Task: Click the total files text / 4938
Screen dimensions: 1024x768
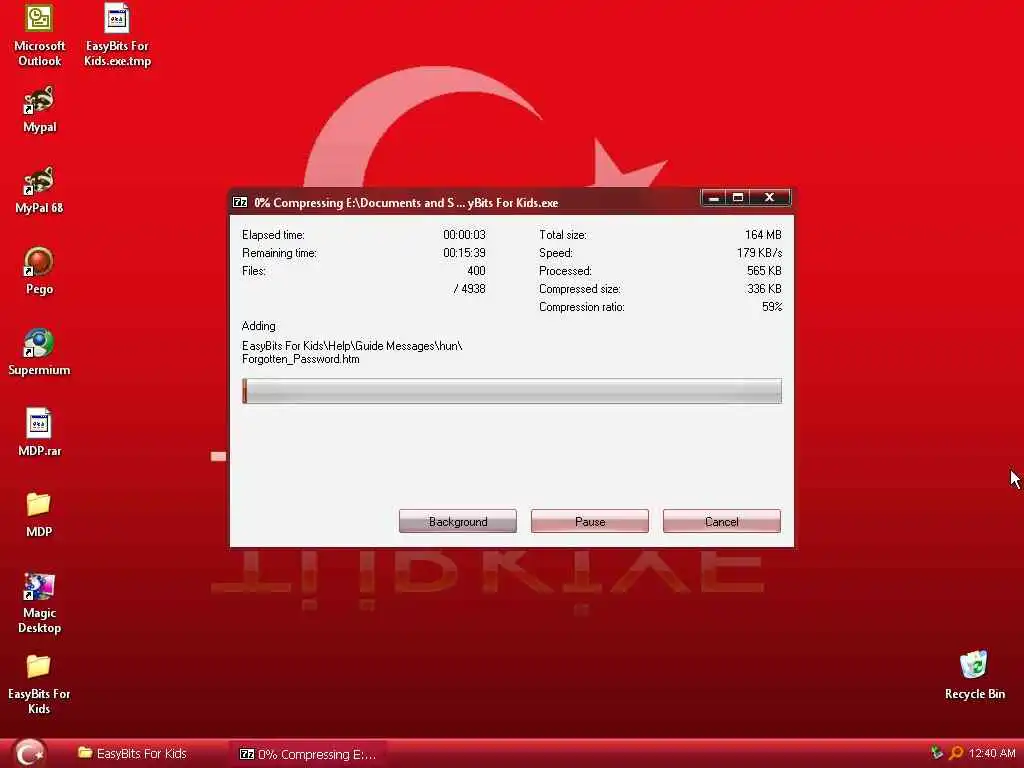Action: pyautogui.click(x=470, y=289)
